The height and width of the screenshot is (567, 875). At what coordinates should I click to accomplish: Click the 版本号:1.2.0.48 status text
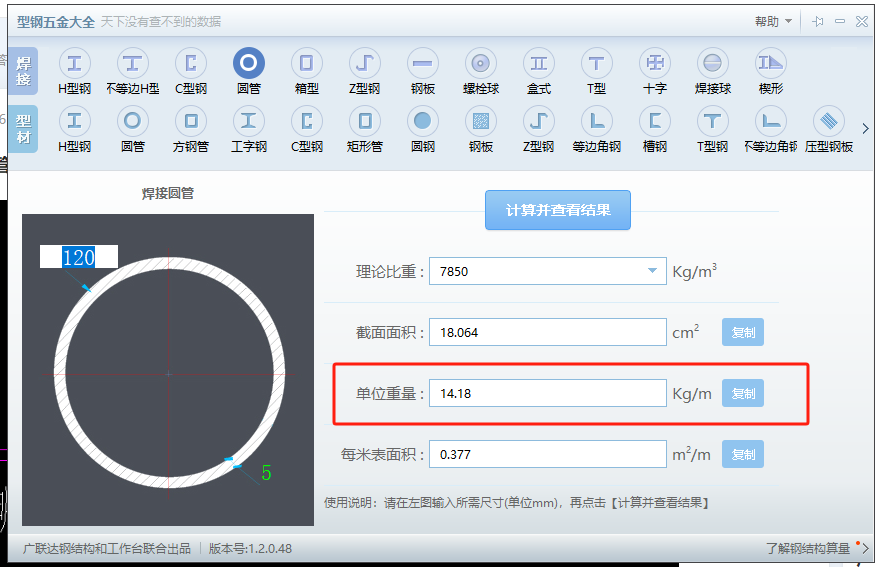(x=250, y=549)
